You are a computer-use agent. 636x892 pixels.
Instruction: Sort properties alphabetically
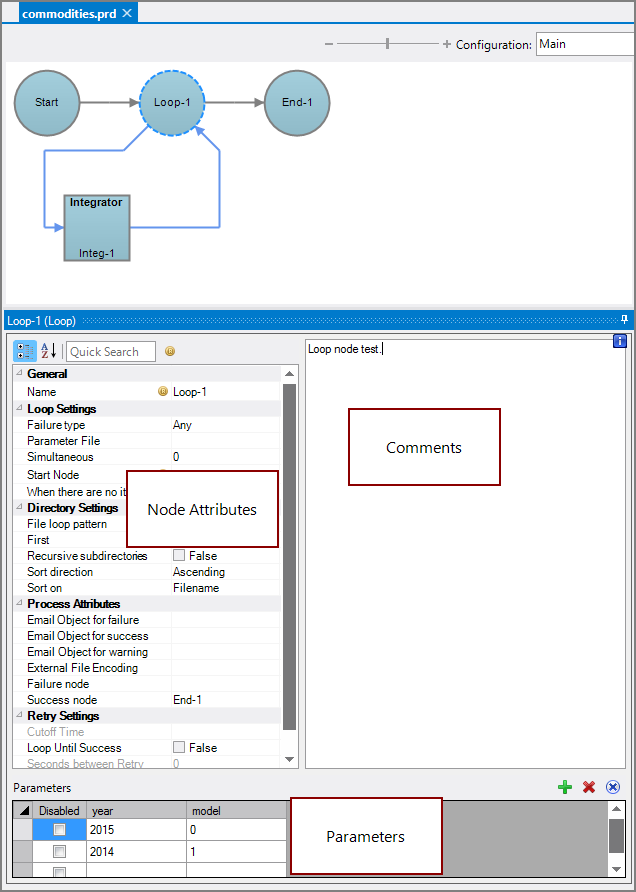49,352
